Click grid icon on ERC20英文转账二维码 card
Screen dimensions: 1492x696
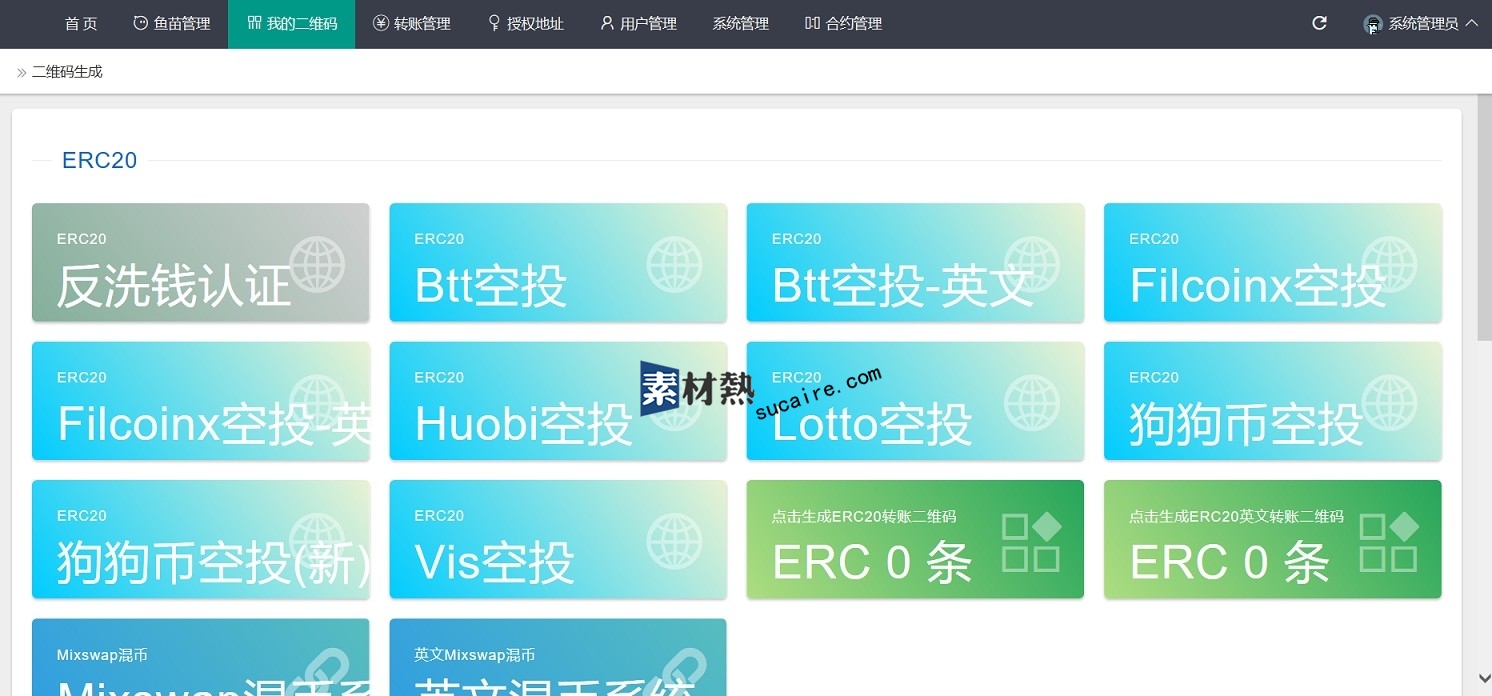click(x=1389, y=541)
